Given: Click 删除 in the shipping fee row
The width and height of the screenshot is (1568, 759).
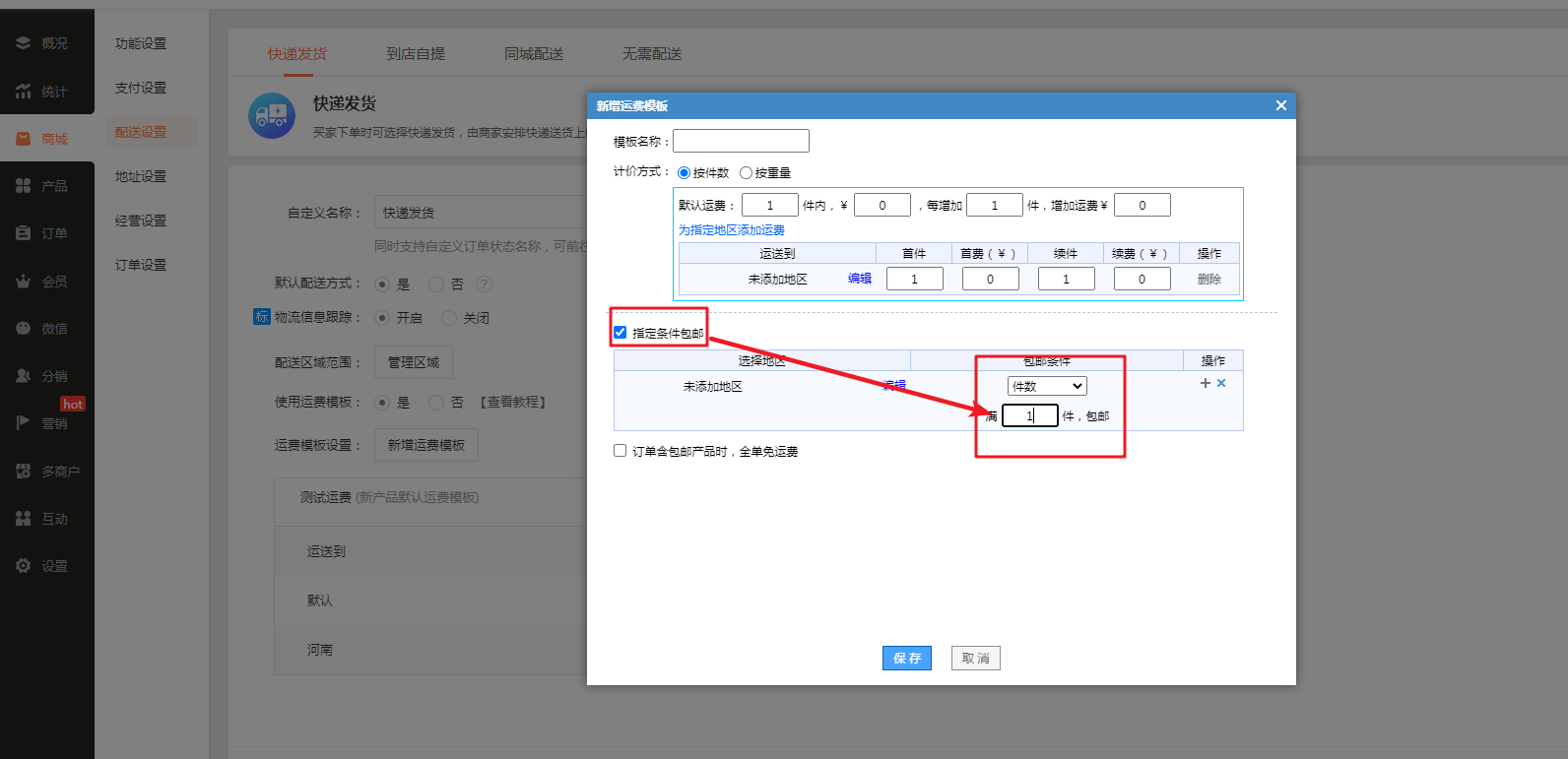Looking at the screenshot, I should pyautogui.click(x=1209, y=280).
